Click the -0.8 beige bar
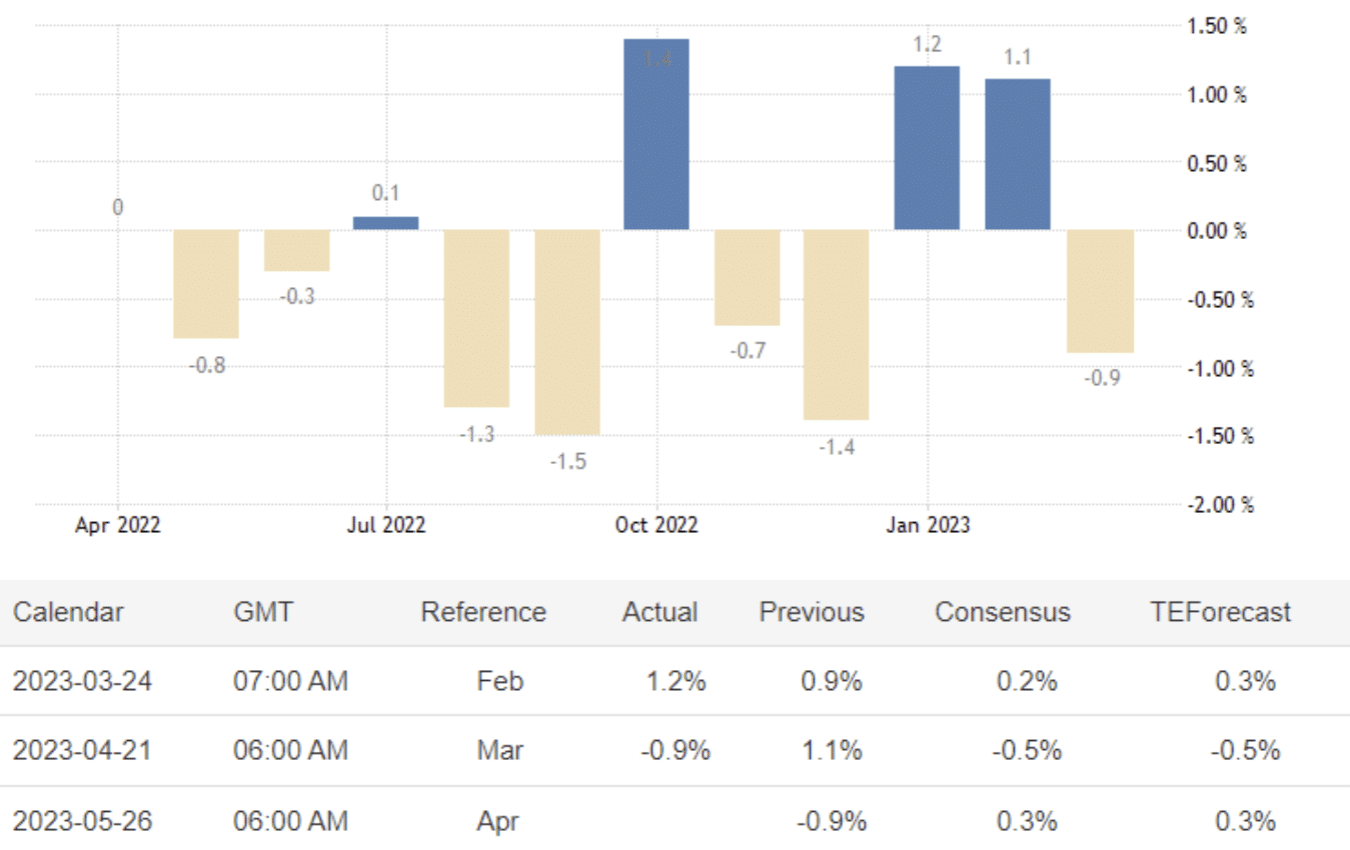Image resolution: width=1350 pixels, height=850 pixels. pyautogui.click(x=206, y=284)
